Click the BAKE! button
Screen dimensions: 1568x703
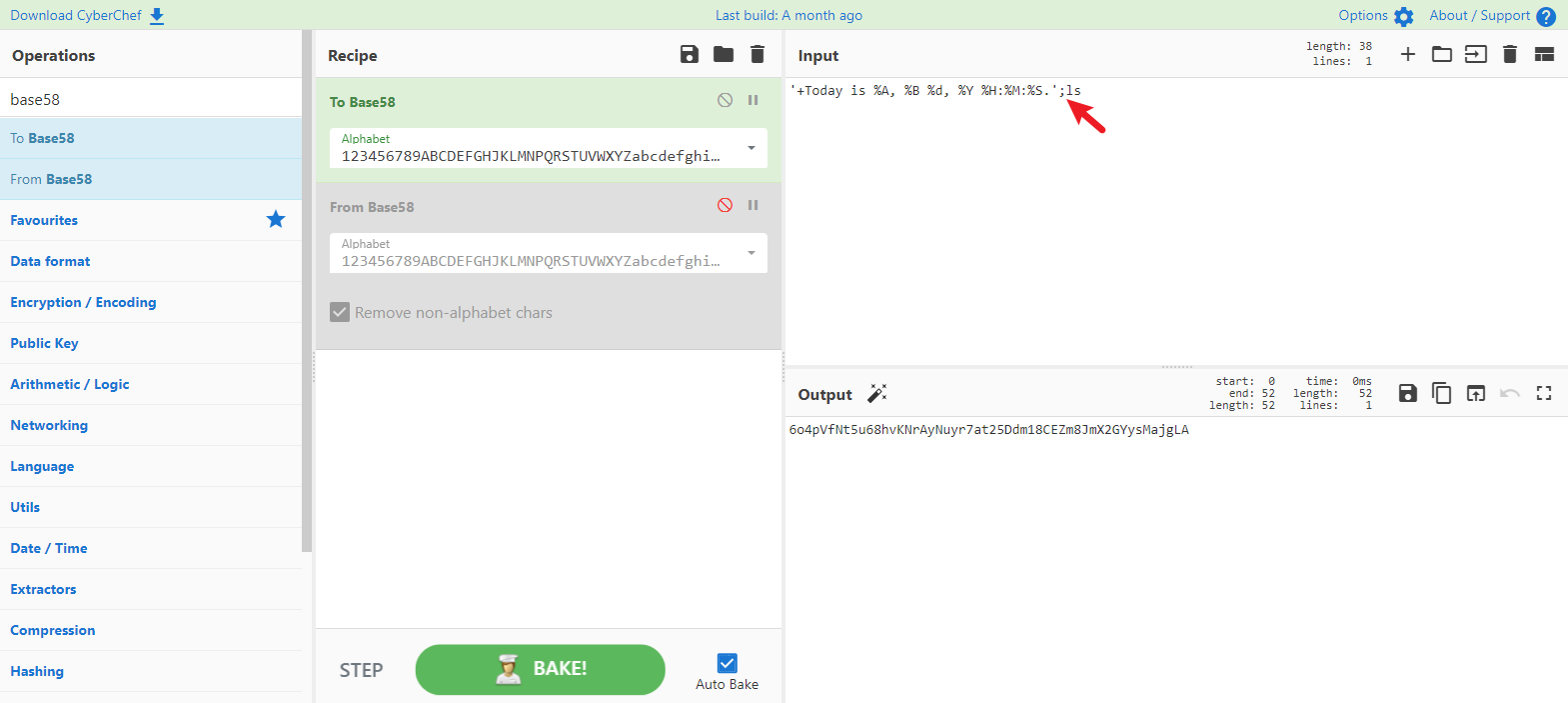pos(540,669)
